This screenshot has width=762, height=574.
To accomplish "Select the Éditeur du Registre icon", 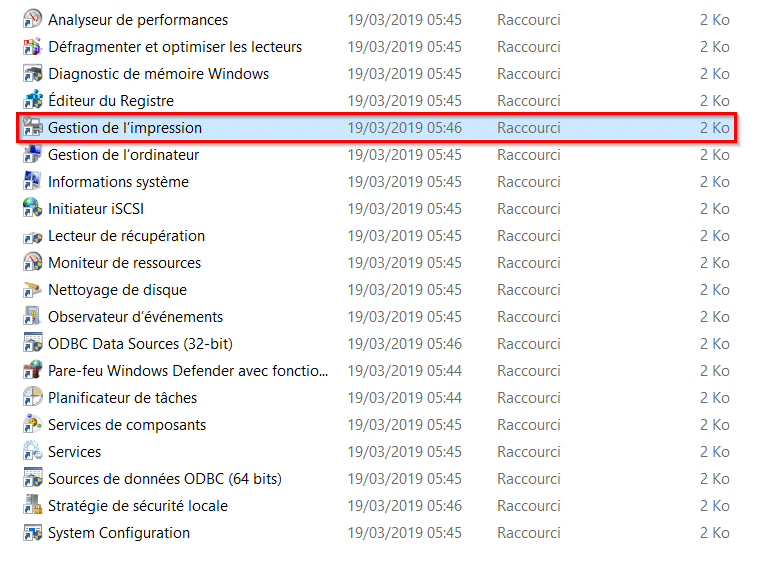I will (33, 101).
